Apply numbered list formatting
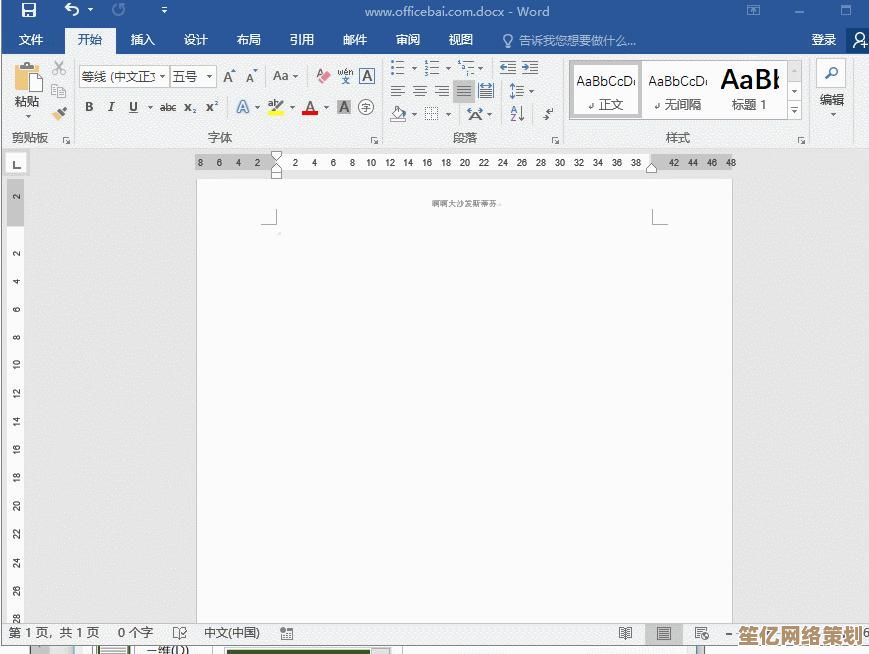 (x=432, y=68)
